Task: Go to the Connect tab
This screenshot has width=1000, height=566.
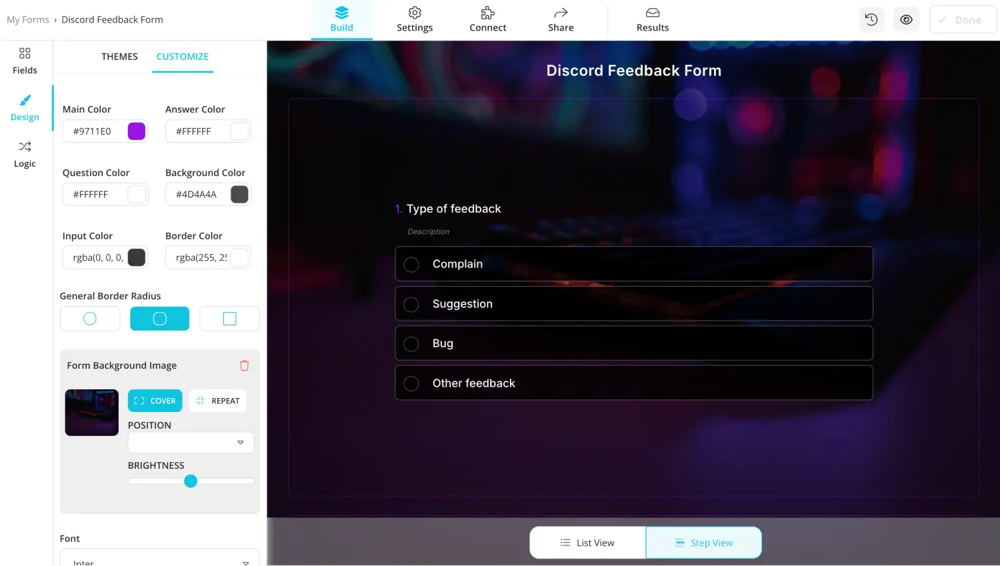Action: 488,20
